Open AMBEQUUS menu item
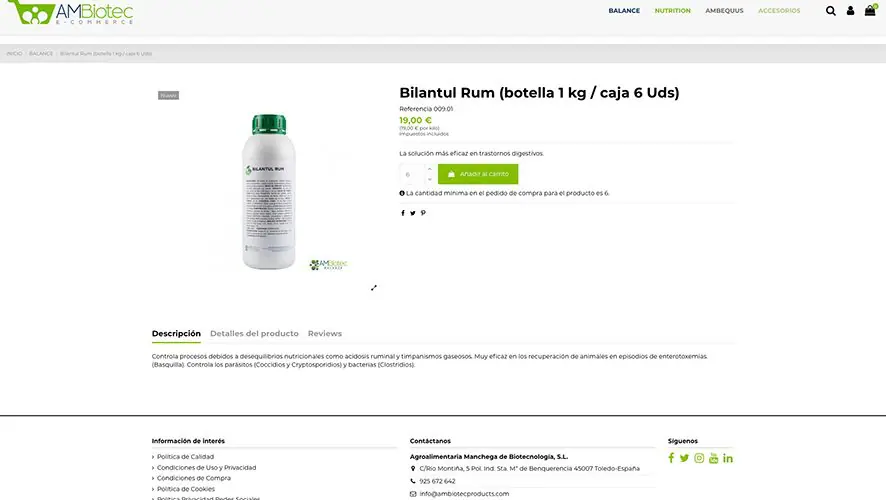 (724, 11)
